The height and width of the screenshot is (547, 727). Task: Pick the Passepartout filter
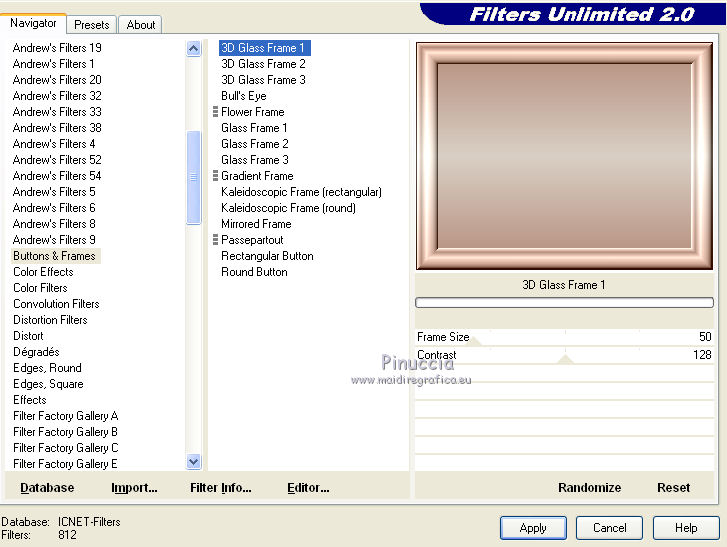tap(252, 240)
